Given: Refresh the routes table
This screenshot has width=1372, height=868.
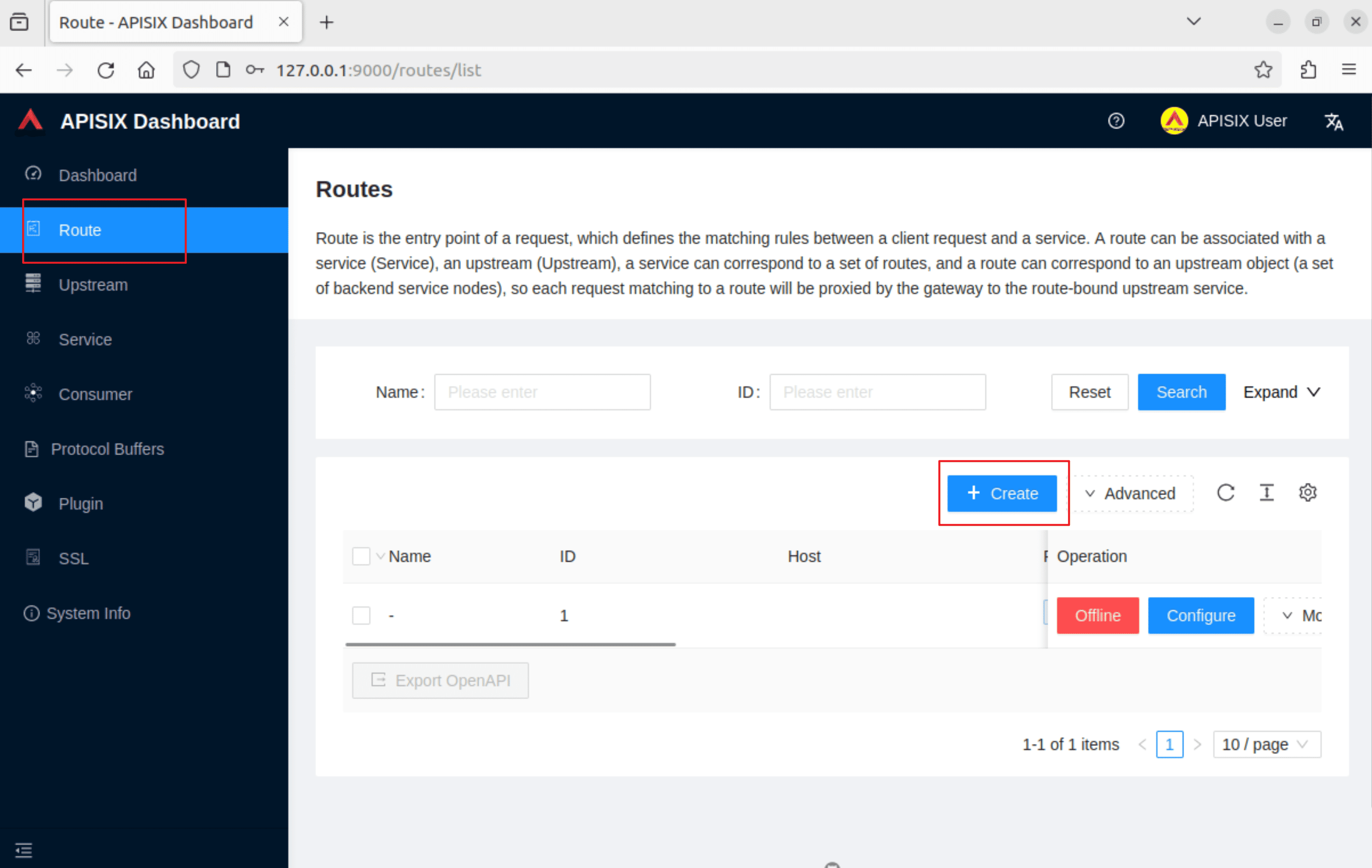Looking at the screenshot, I should tap(1226, 492).
